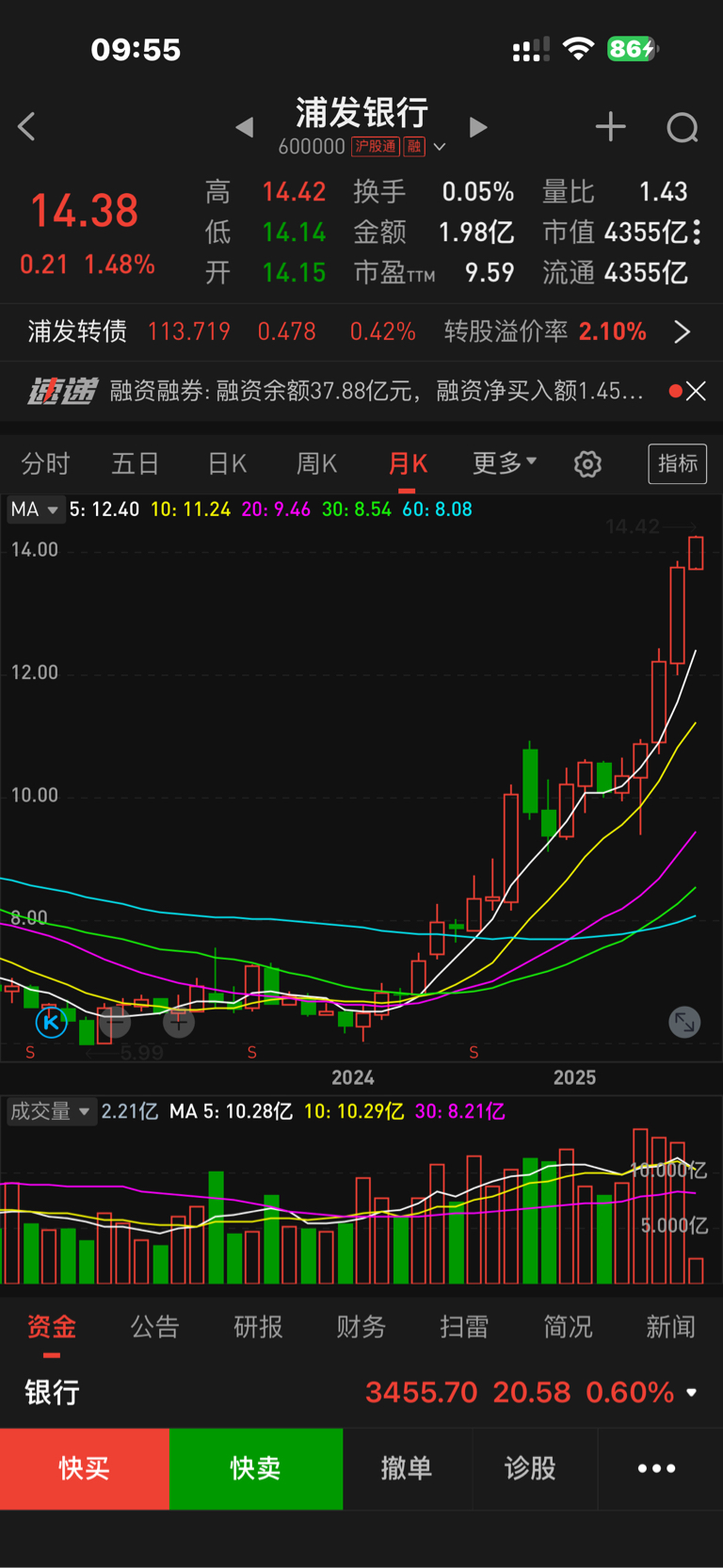Tap the 撤单 cancel order button

pos(407,1468)
